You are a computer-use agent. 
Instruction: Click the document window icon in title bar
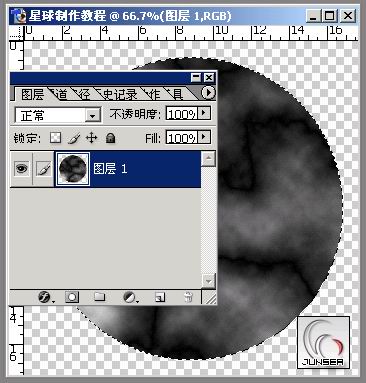click(18, 16)
